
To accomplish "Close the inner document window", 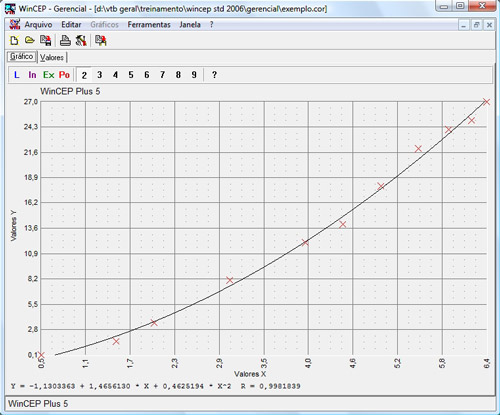I will pos(489,25).
